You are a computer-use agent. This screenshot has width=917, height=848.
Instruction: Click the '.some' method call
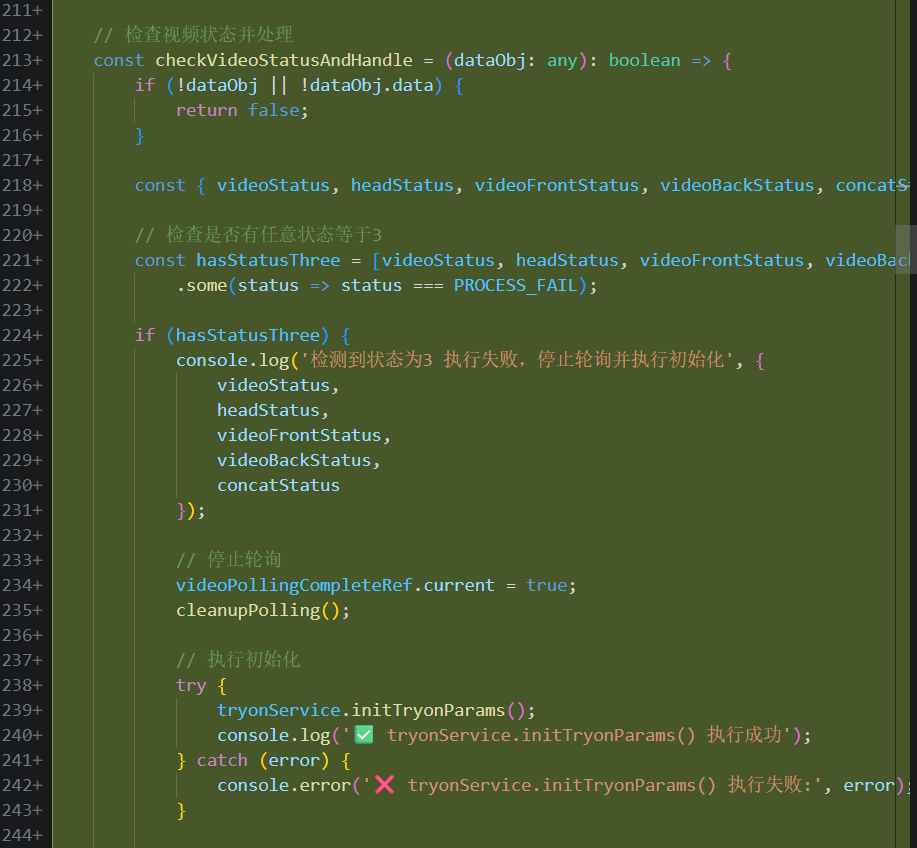click(x=201, y=285)
